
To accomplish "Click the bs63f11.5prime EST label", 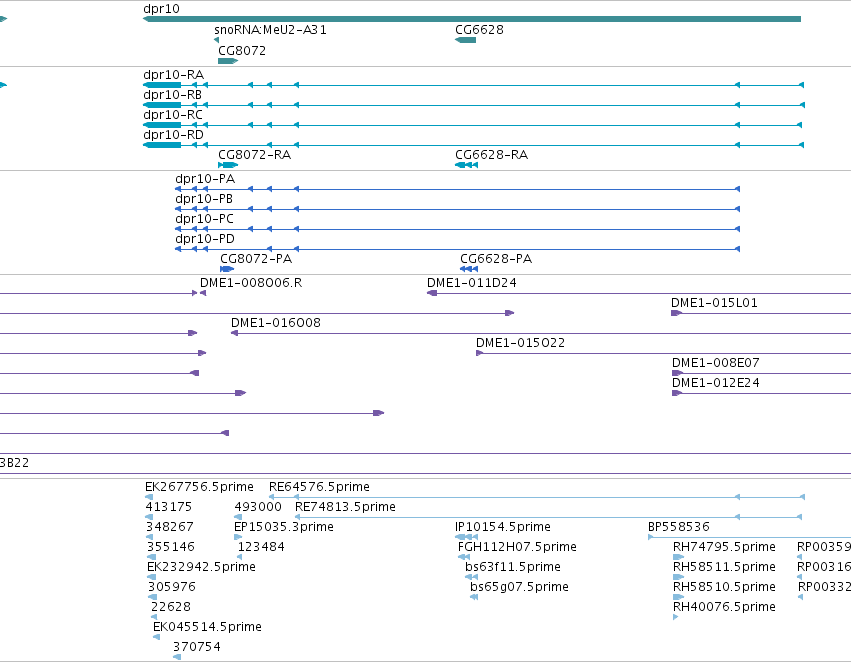I will (513, 567).
